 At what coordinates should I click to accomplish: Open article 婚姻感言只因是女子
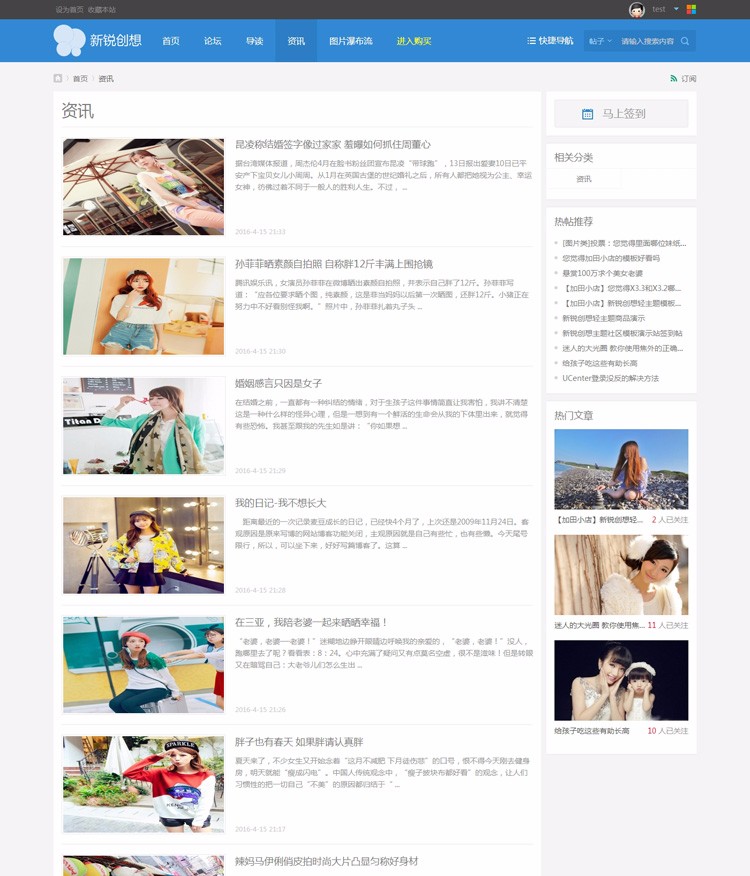(x=278, y=383)
